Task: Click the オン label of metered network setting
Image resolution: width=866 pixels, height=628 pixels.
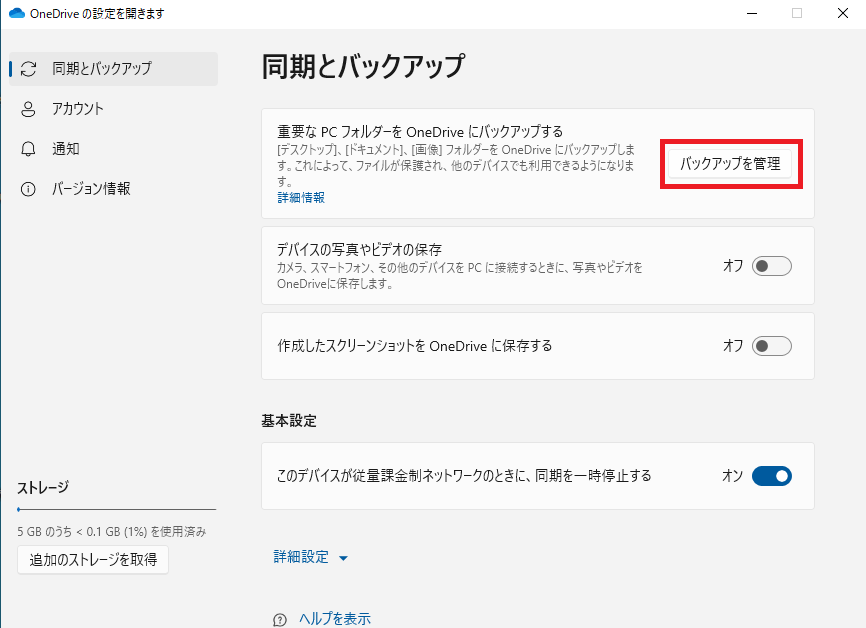Action: click(733, 476)
